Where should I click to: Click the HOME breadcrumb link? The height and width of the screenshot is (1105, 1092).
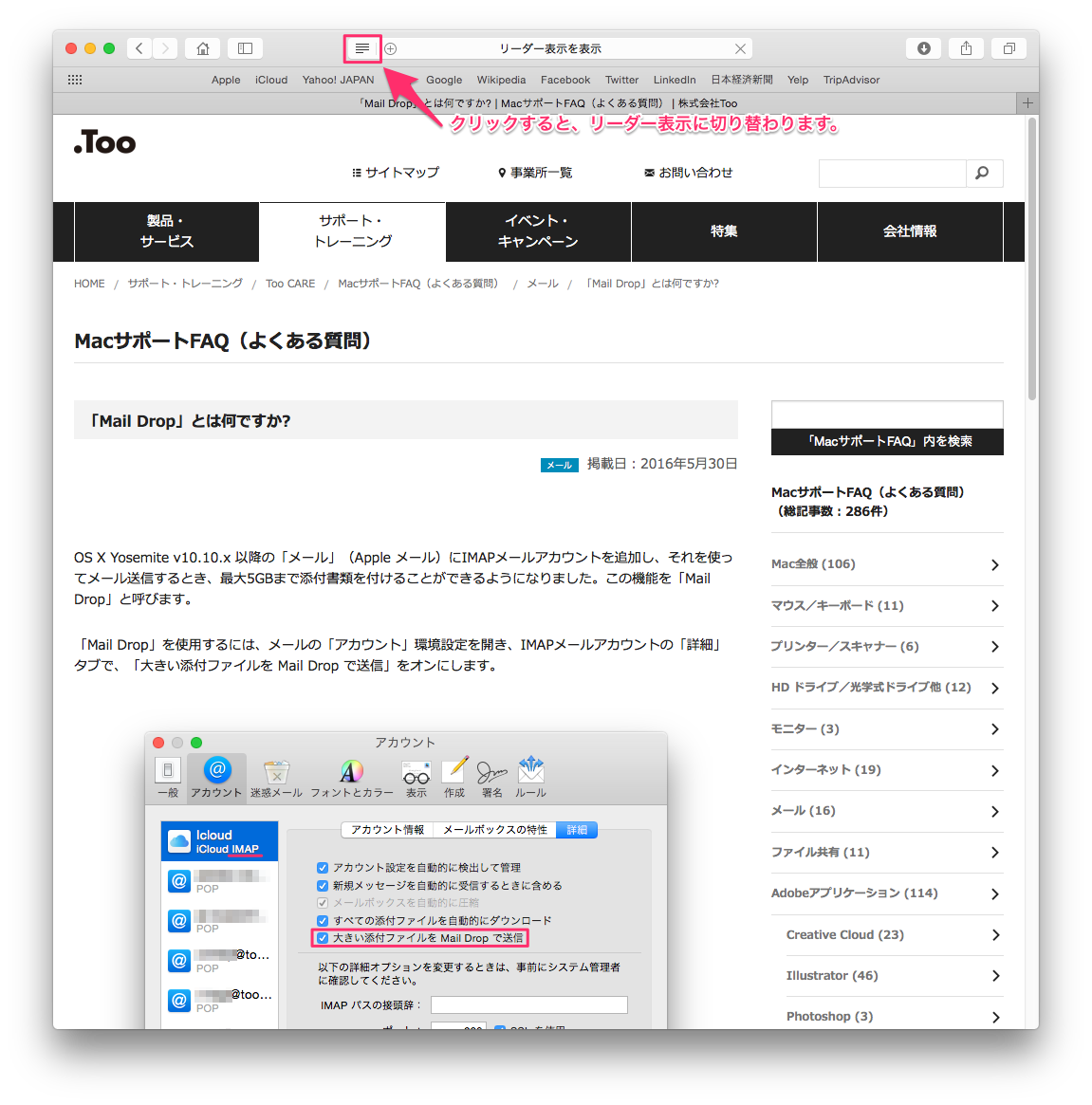pos(89,284)
